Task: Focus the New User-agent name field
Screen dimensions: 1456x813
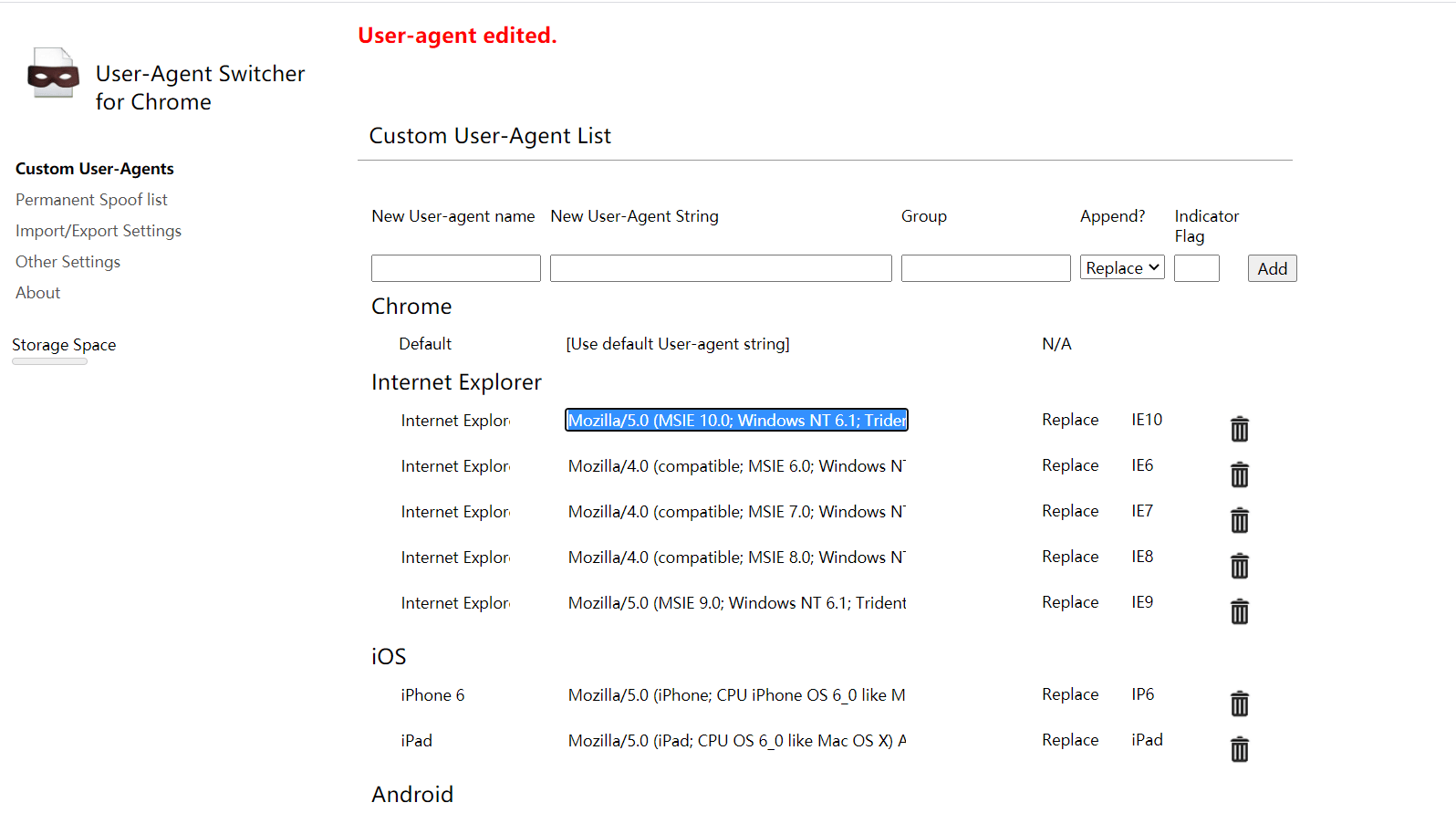Action: coord(456,268)
